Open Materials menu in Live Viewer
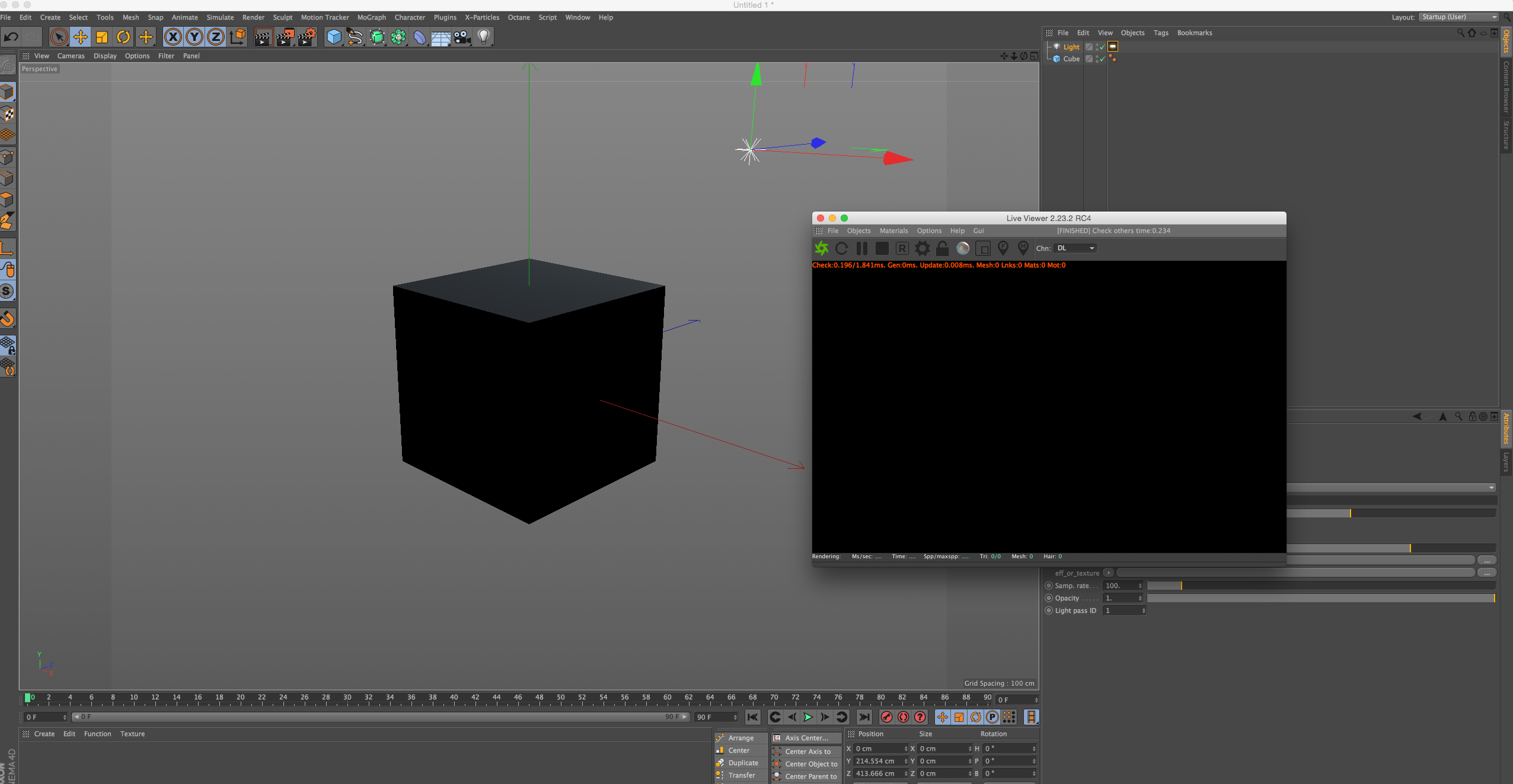The width and height of the screenshot is (1513, 784). point(893,231)
